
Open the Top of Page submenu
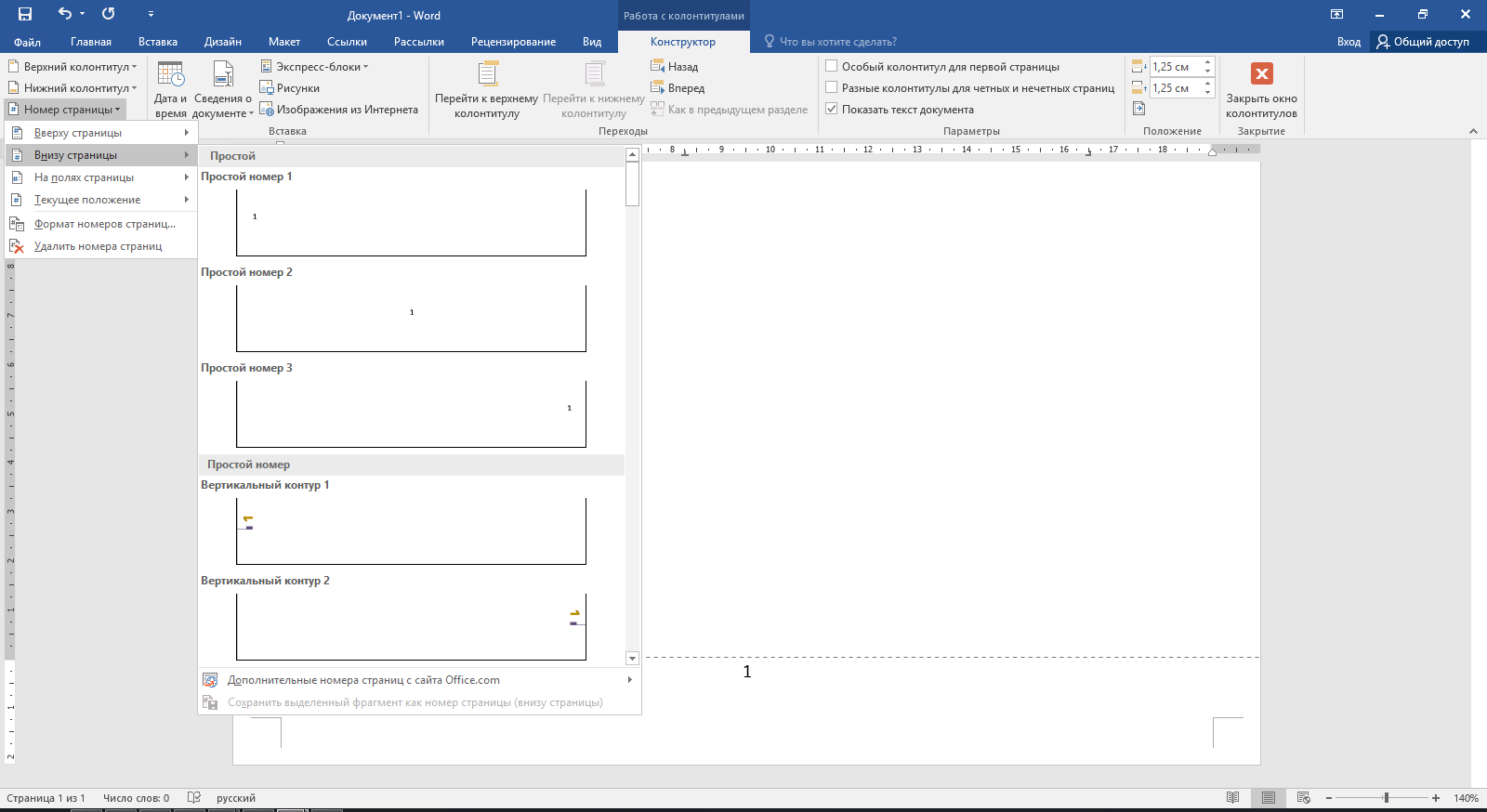coord(100,133)
